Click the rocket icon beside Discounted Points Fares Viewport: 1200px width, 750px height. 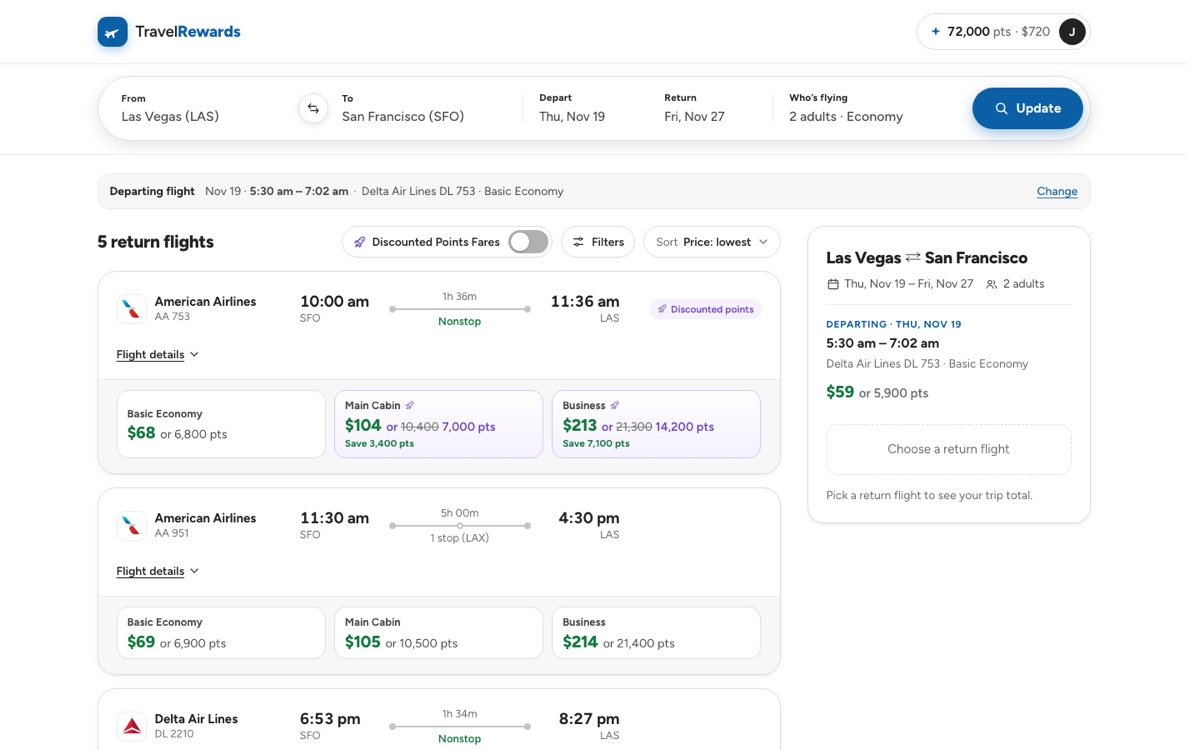pos(360,242)
